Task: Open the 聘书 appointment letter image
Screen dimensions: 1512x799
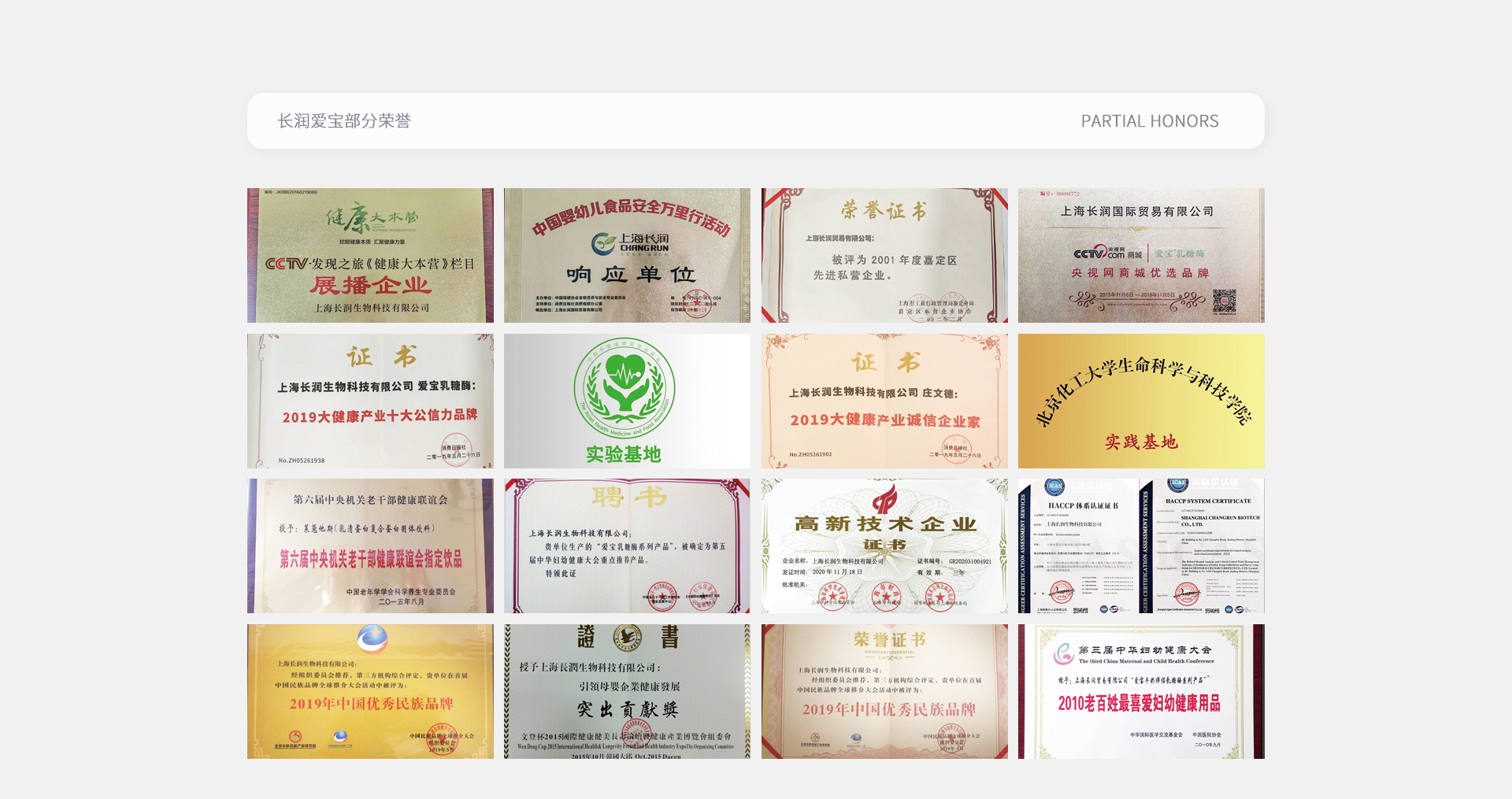Action: pos(627,546)
